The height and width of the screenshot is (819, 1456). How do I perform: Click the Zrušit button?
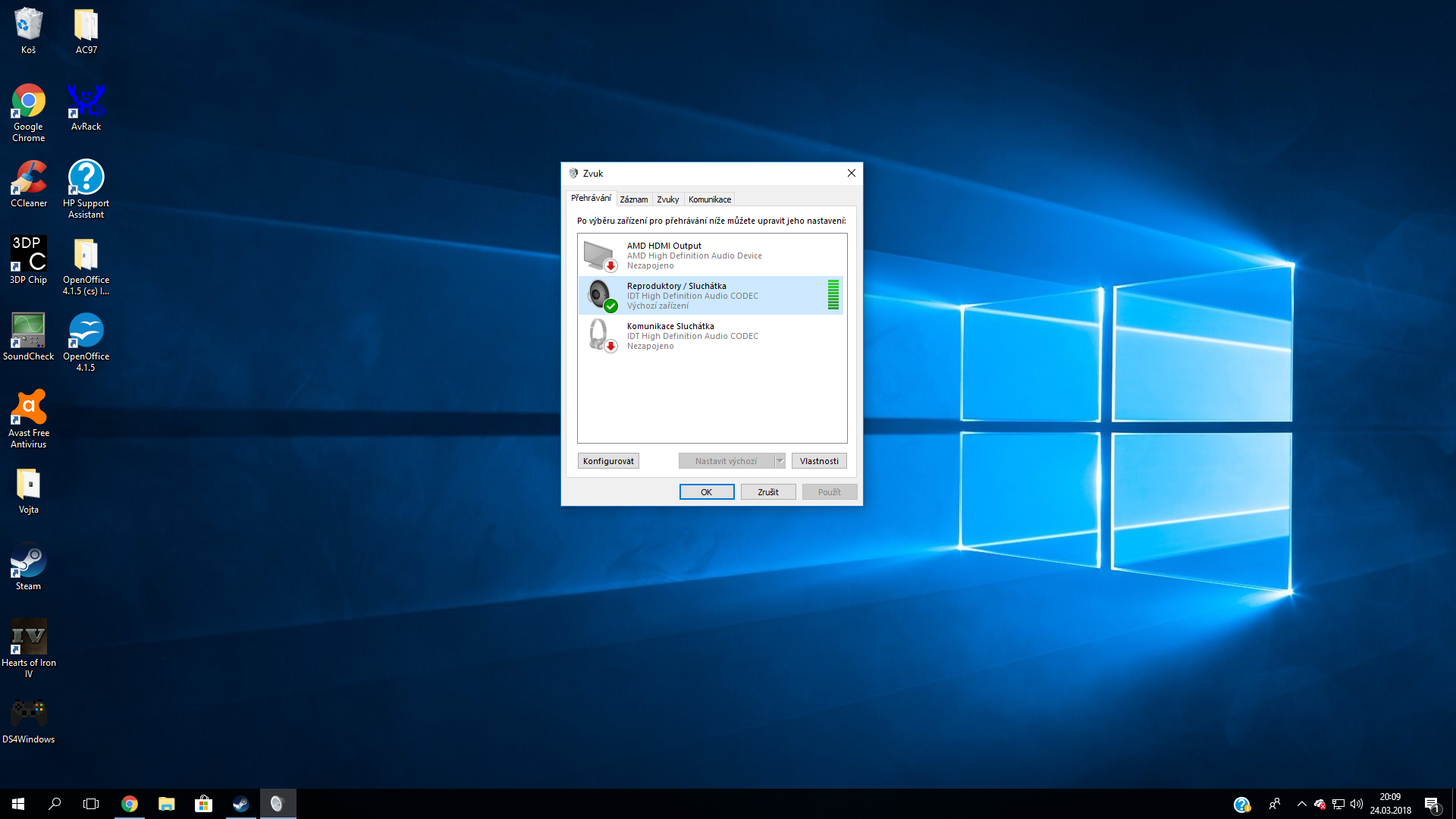pos(767,492)
